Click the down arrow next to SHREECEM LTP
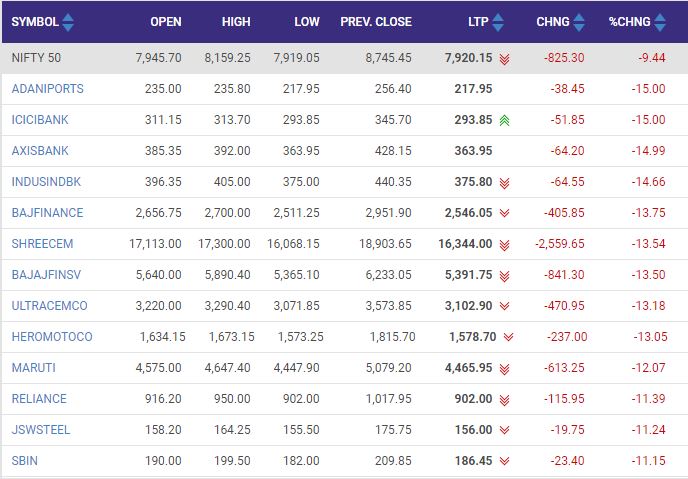This screenshot has height=479, width=688. [505, 244]
